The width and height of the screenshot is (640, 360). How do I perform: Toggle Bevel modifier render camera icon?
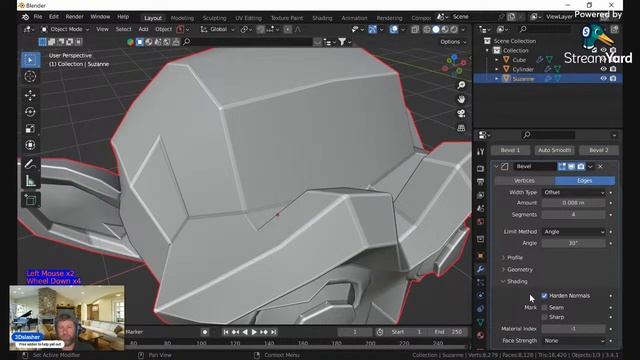[581, 167]
